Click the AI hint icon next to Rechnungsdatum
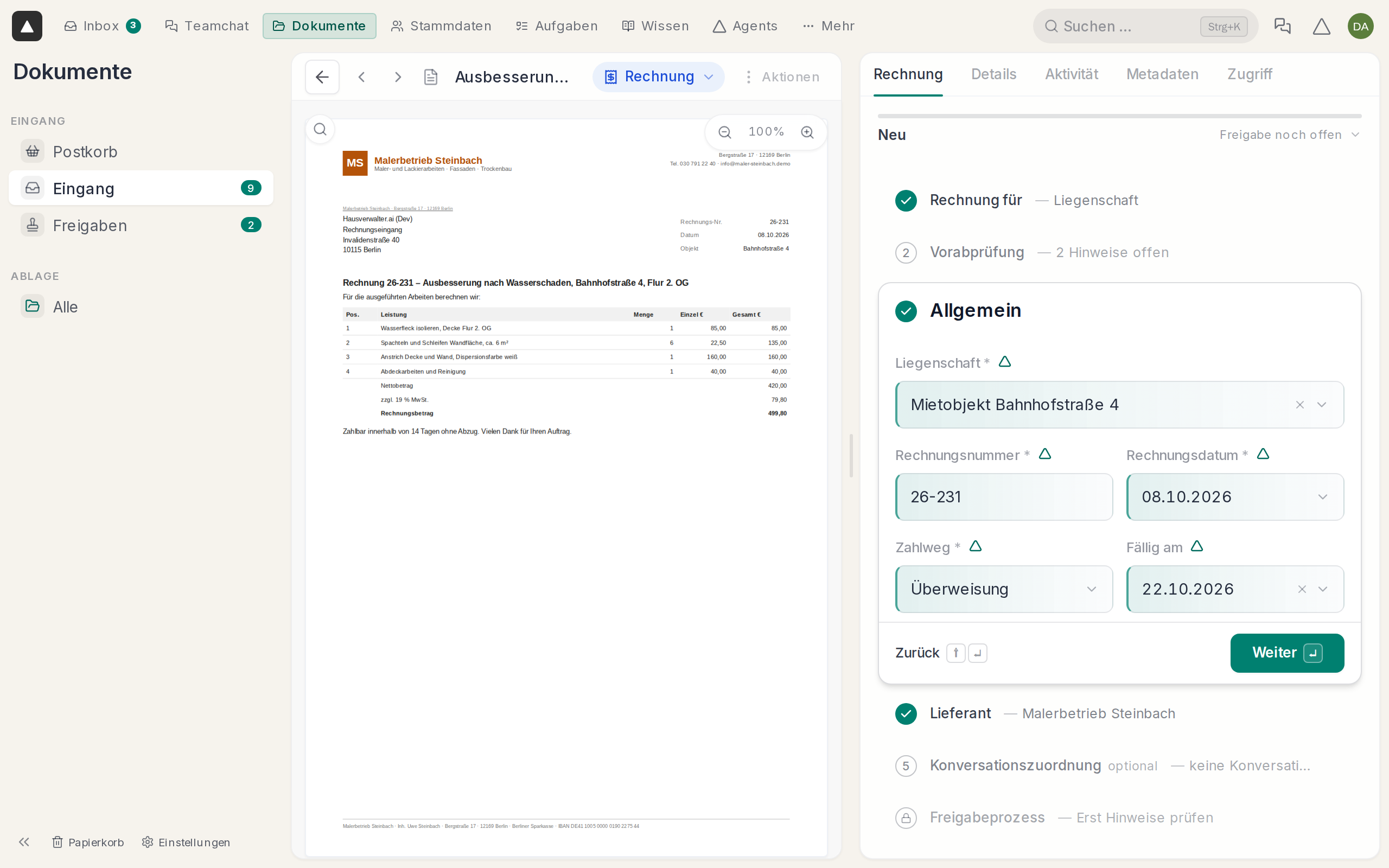Screen dimensions: 1389x868 click(x=1263, y=454)
